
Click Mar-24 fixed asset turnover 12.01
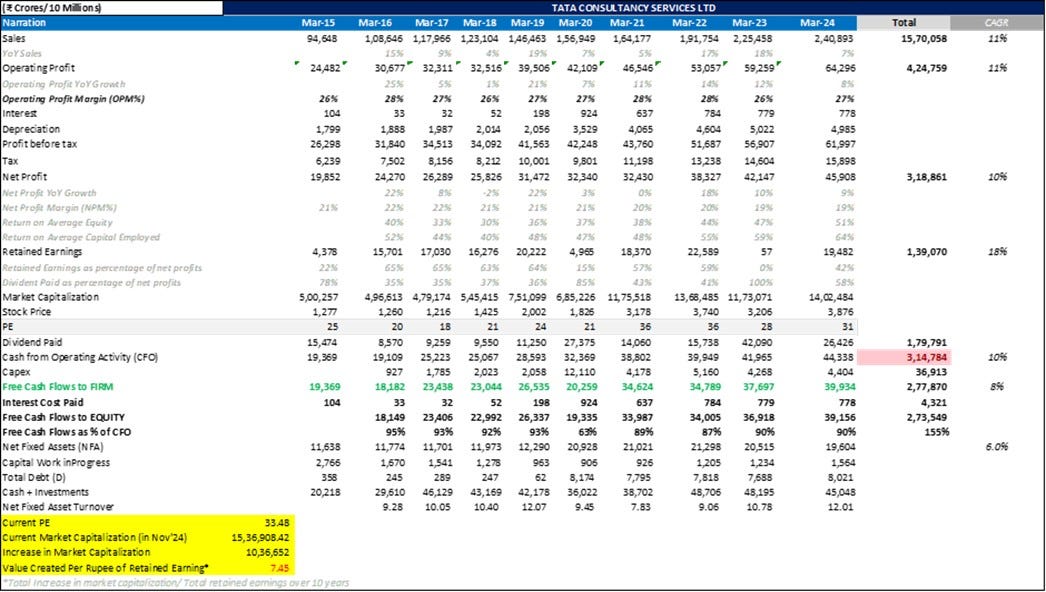point(841,507)
